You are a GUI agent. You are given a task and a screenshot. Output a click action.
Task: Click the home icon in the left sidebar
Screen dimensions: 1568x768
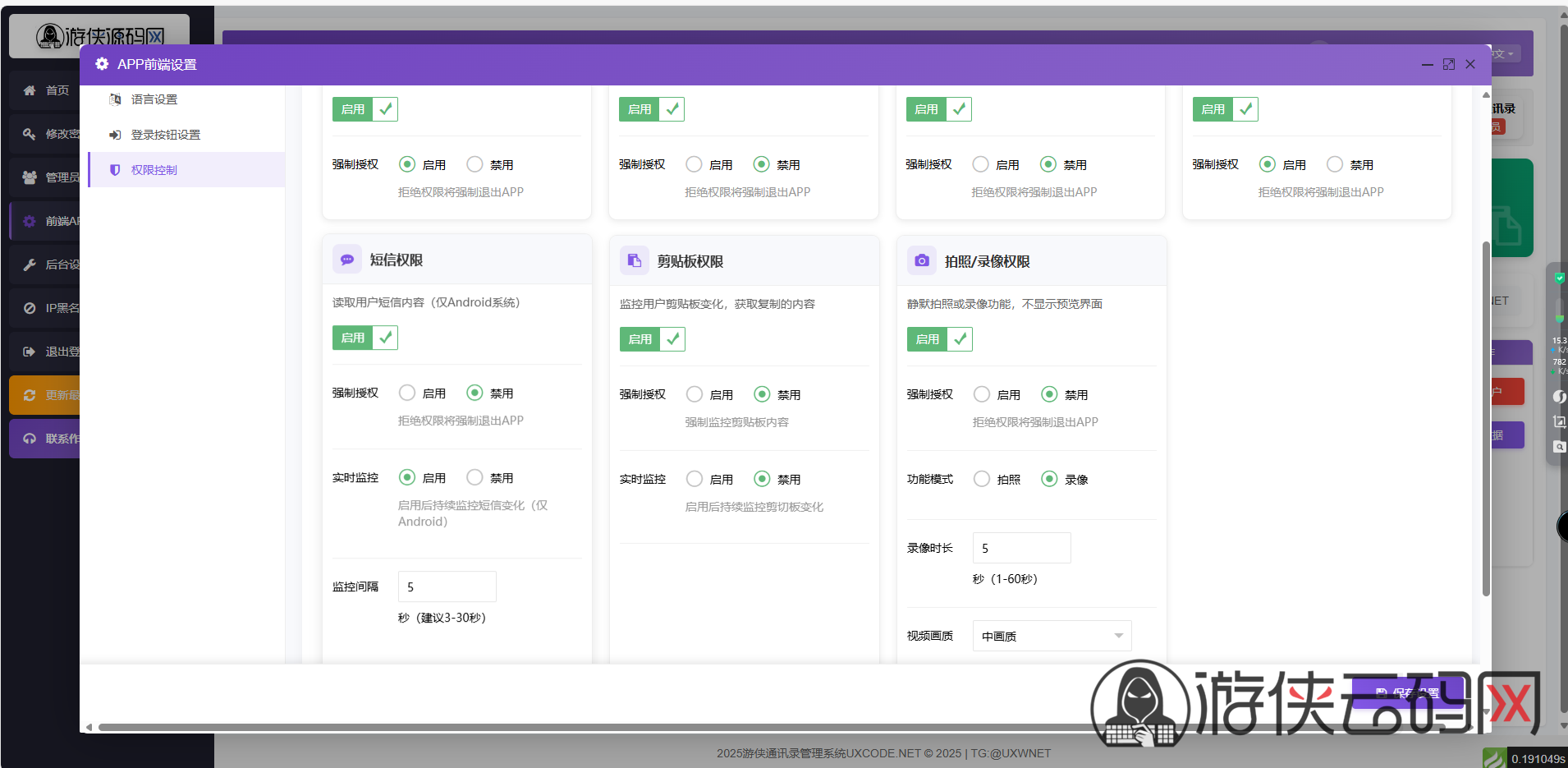tap(30, 90)
